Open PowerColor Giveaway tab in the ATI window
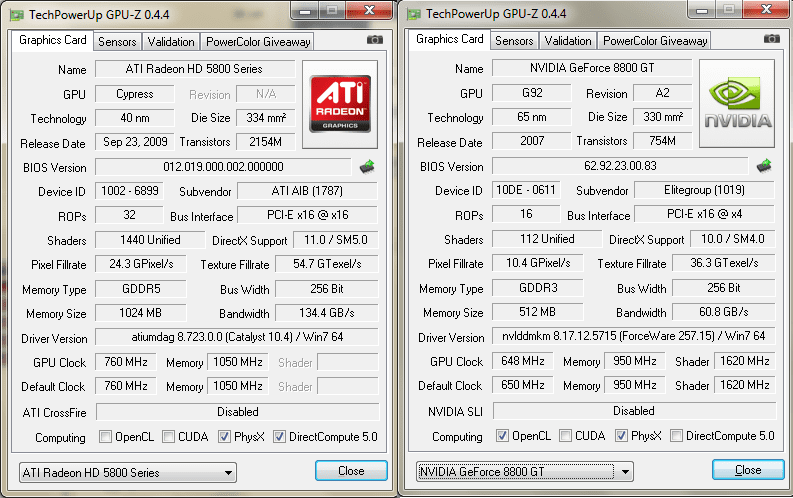Screen dimensions: 793x498 (258, 42)
